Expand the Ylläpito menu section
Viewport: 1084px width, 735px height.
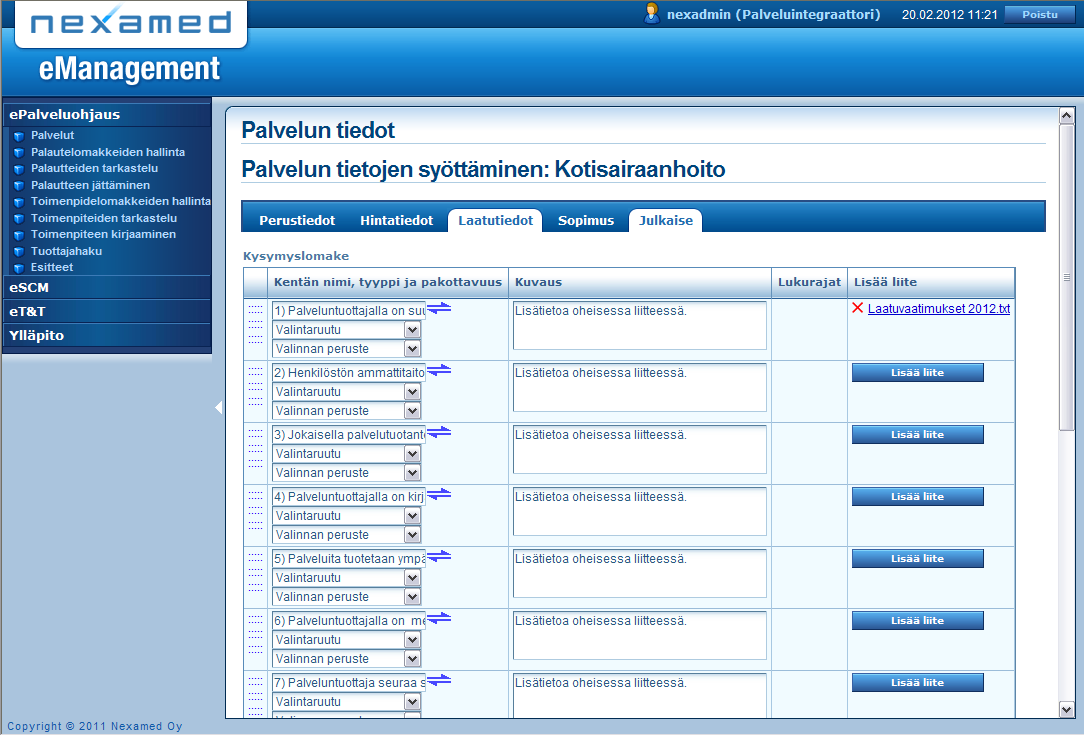(107, 335)
